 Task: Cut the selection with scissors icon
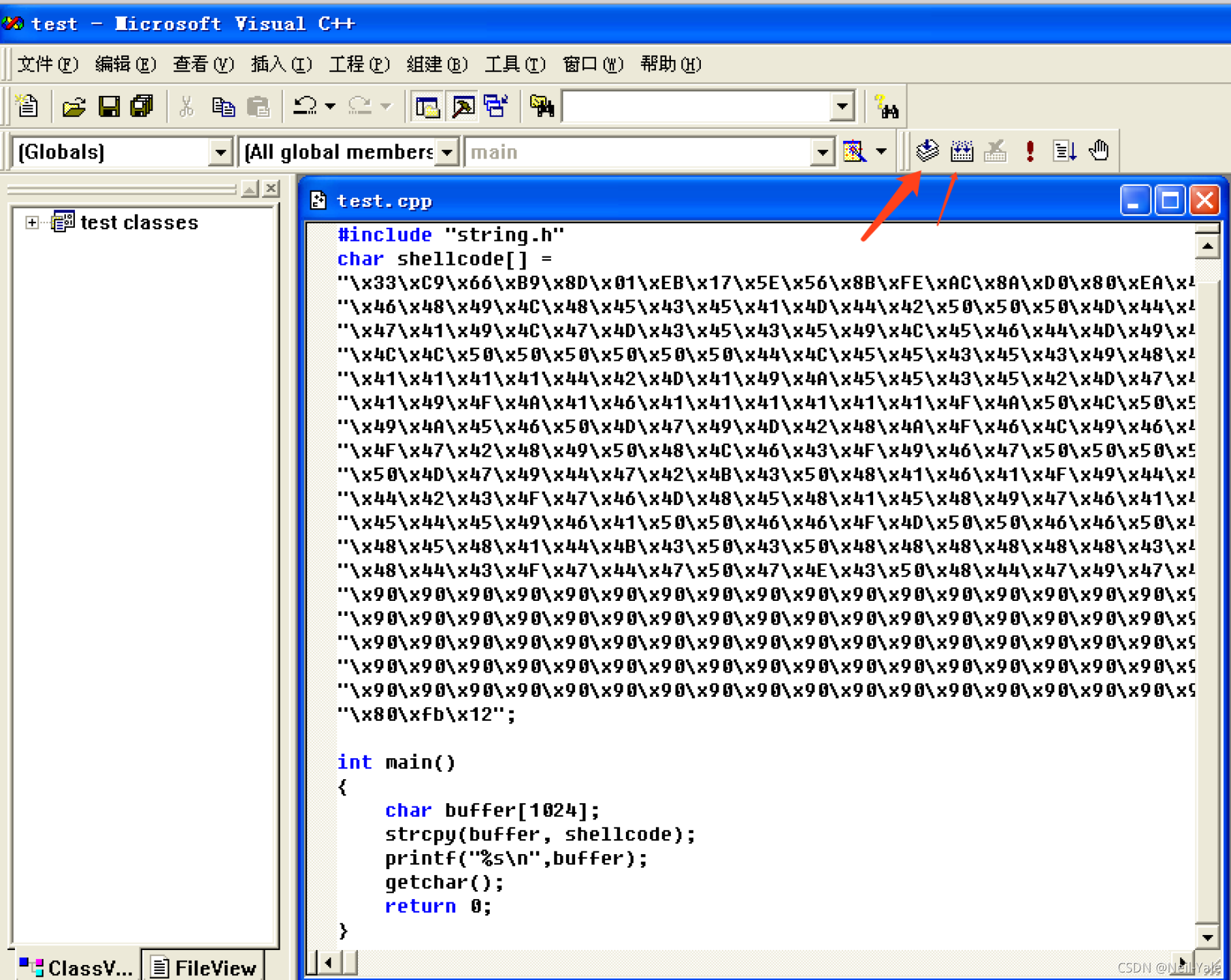[x=186, y=106]
